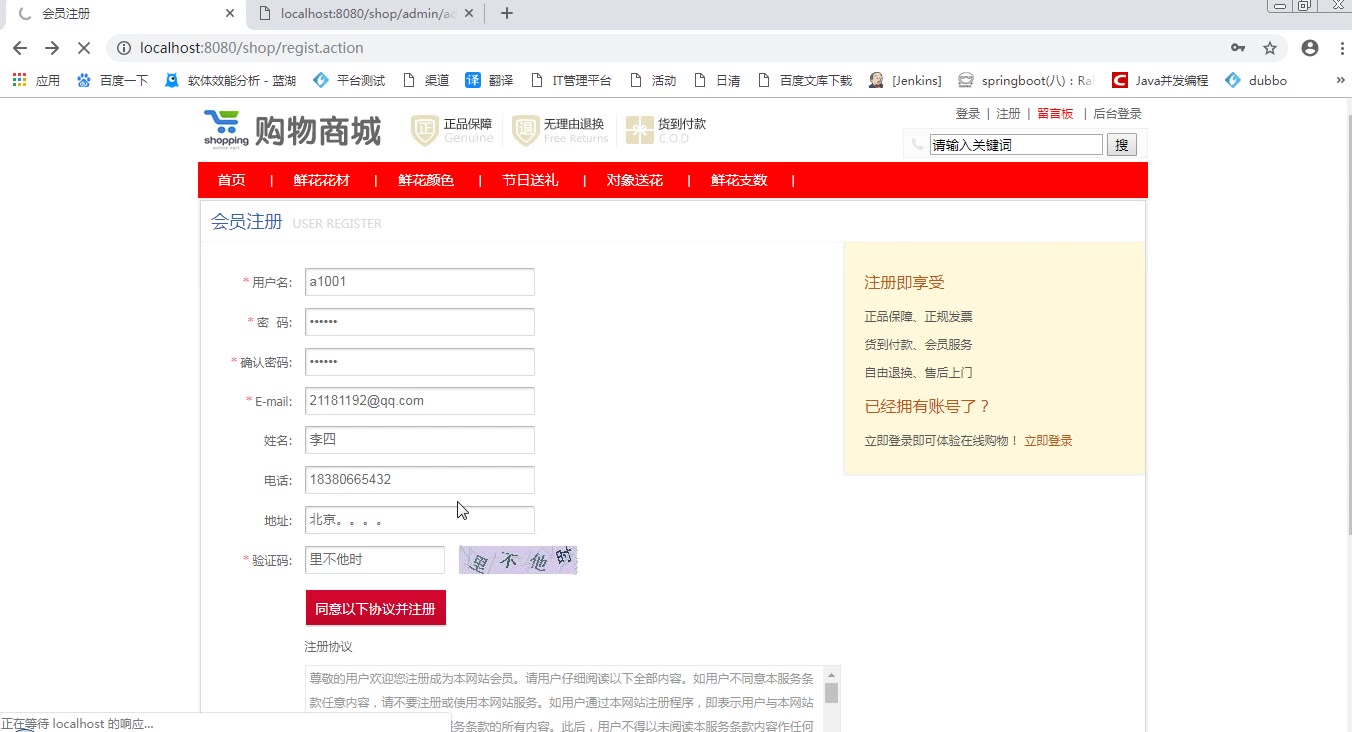Viewport: 1352px width, 732px height.
Task: Open a new browser tab
Action: [507, 14]
